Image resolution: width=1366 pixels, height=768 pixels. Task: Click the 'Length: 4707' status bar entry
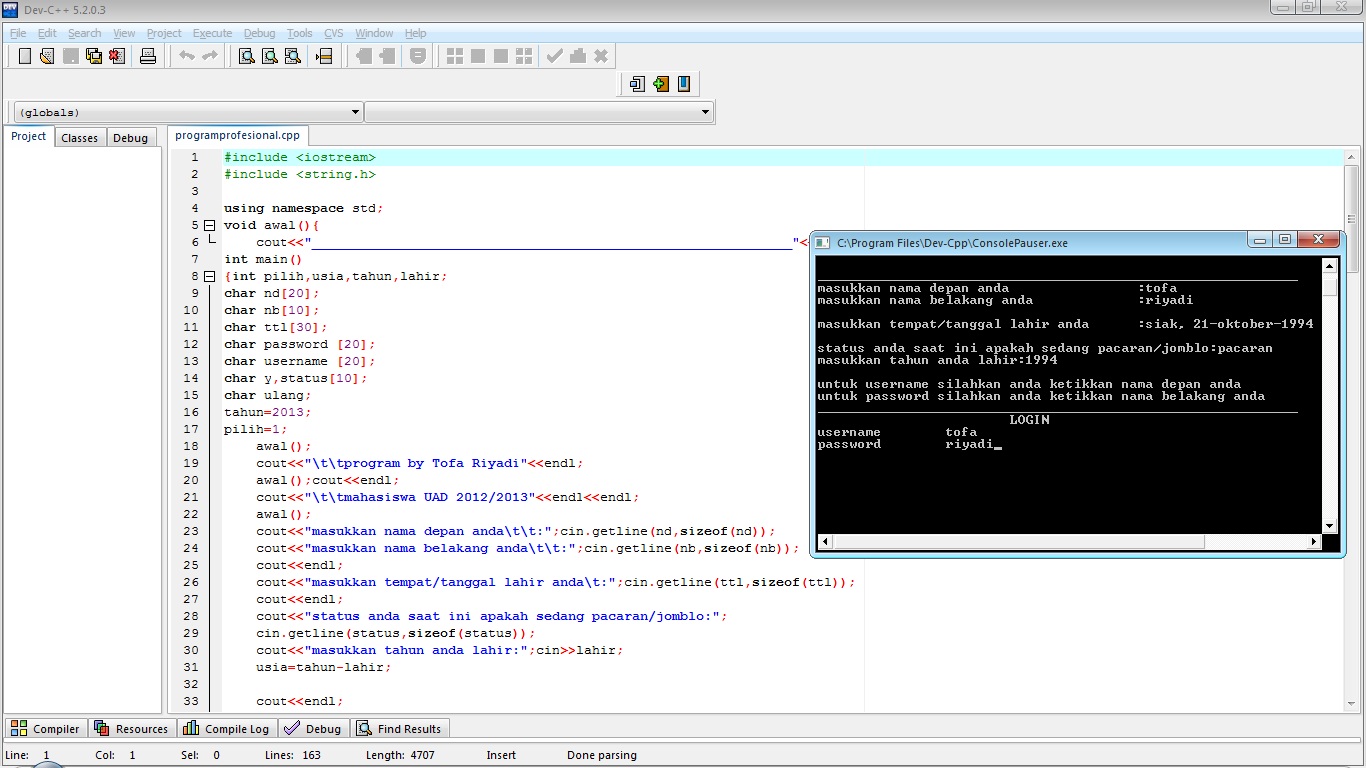point(400,755)
